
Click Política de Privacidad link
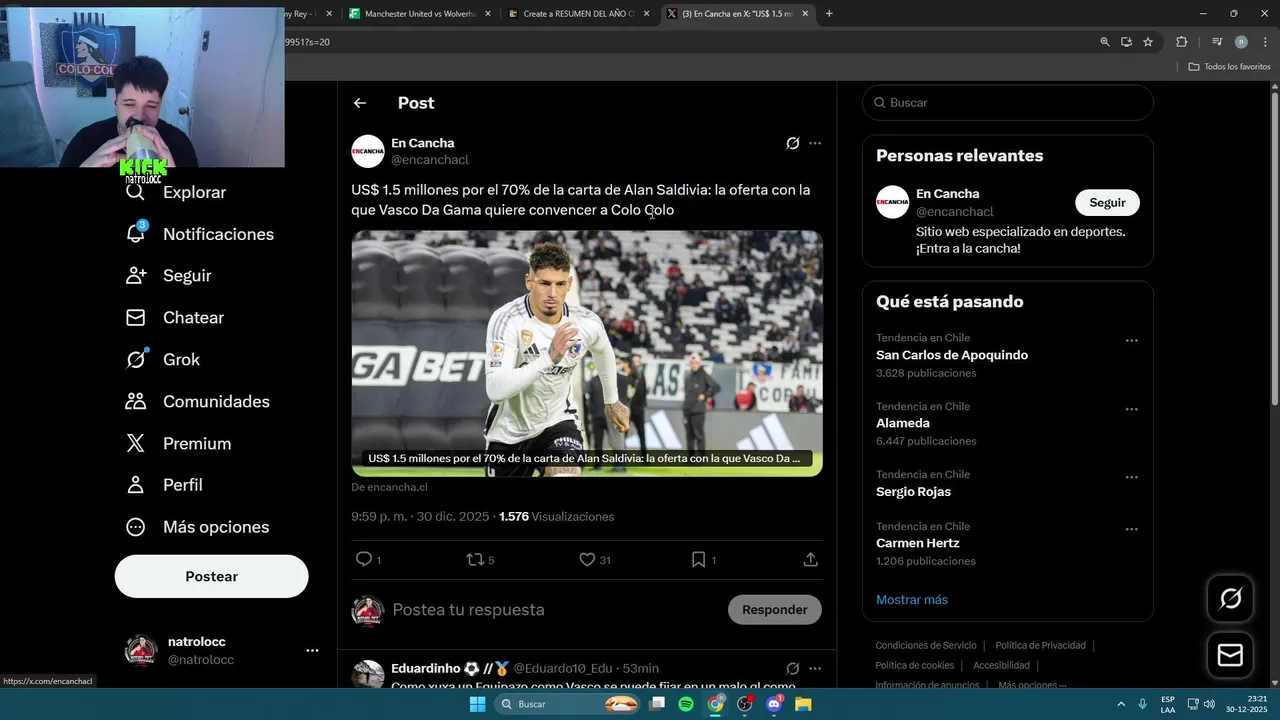pos(1040,646)
